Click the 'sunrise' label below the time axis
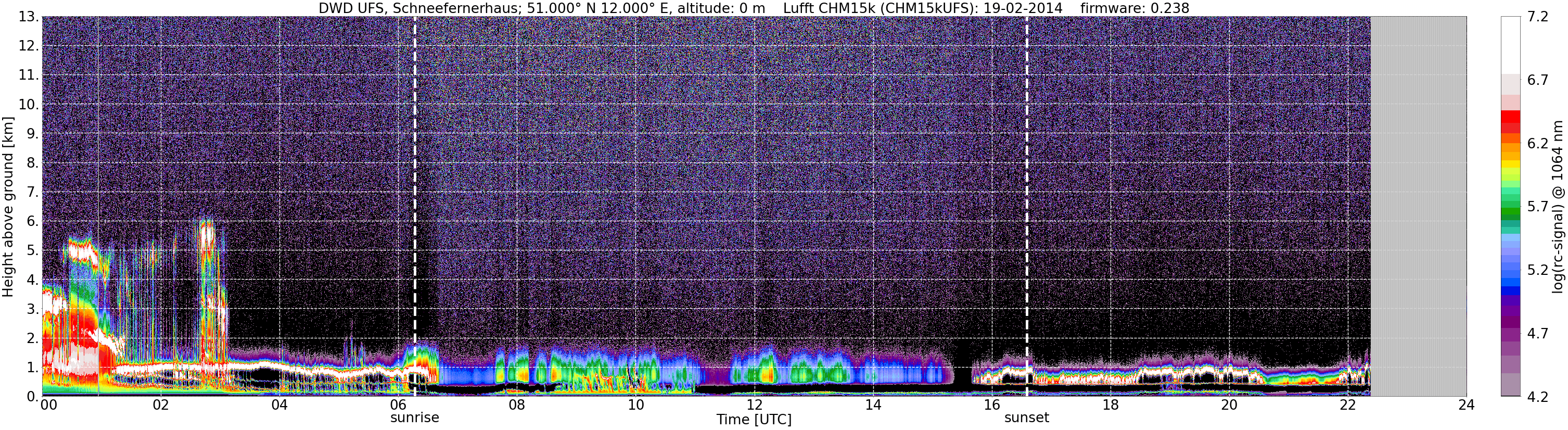Screen dimensions: 1568x430 click(x=415, y=418)
